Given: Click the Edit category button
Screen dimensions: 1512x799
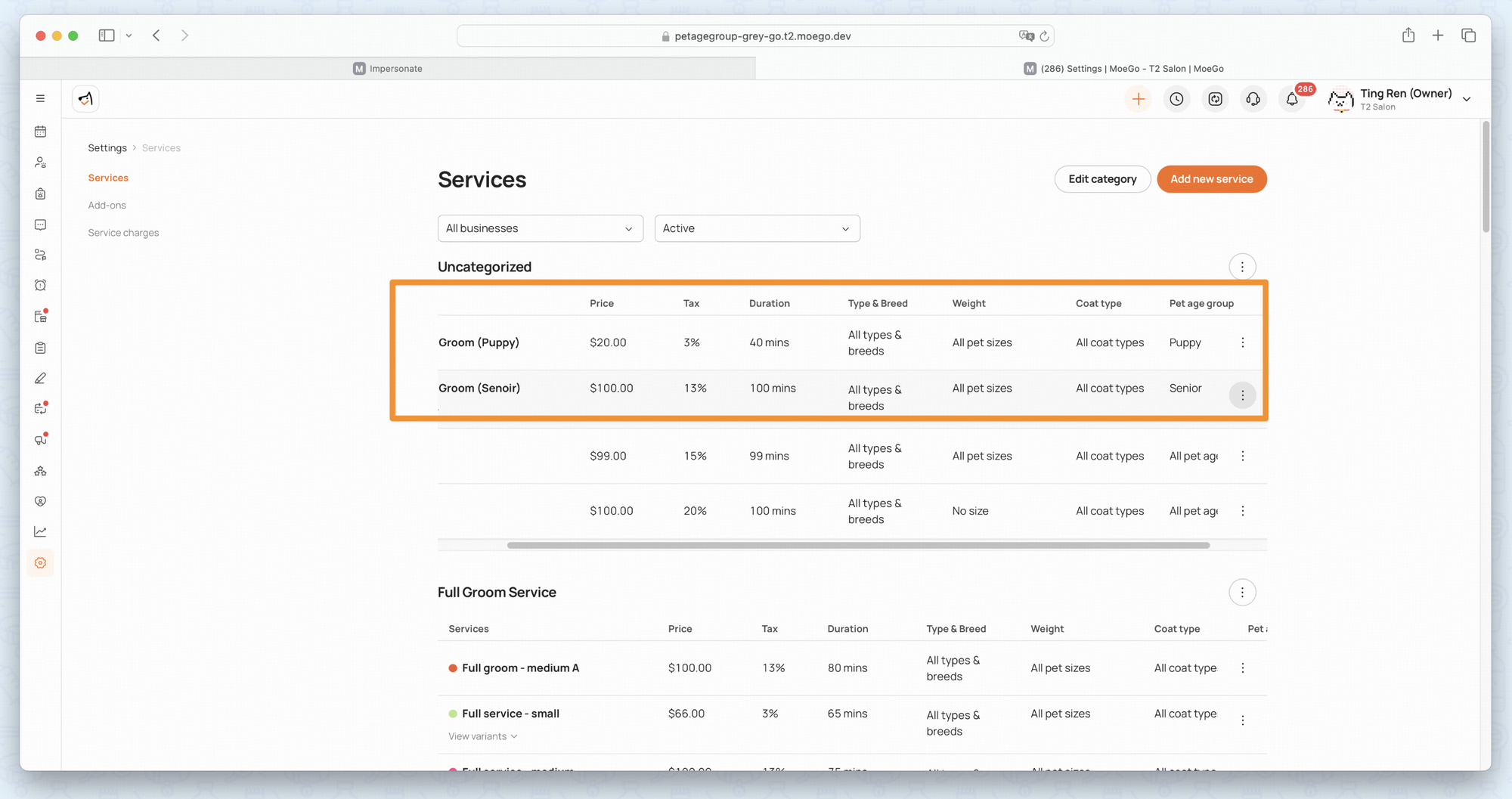Looking at the screenshot, I should (x=1102, y=179).
